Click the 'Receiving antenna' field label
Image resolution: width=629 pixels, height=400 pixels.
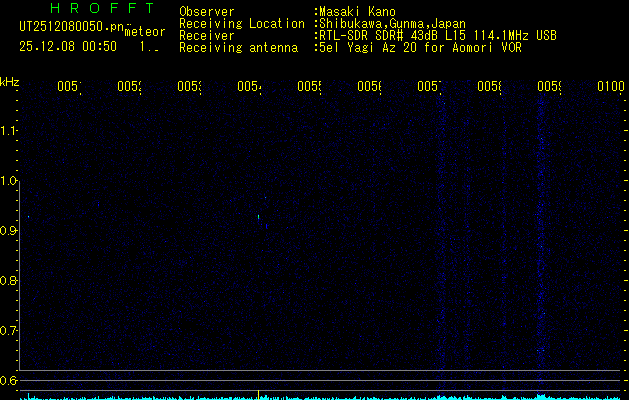238,48
